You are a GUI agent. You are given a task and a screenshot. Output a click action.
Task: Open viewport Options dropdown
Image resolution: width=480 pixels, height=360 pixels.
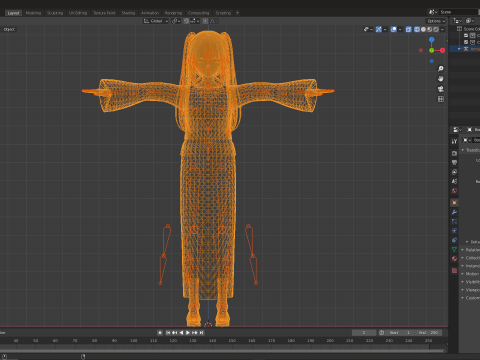click(x=436, y=21)
